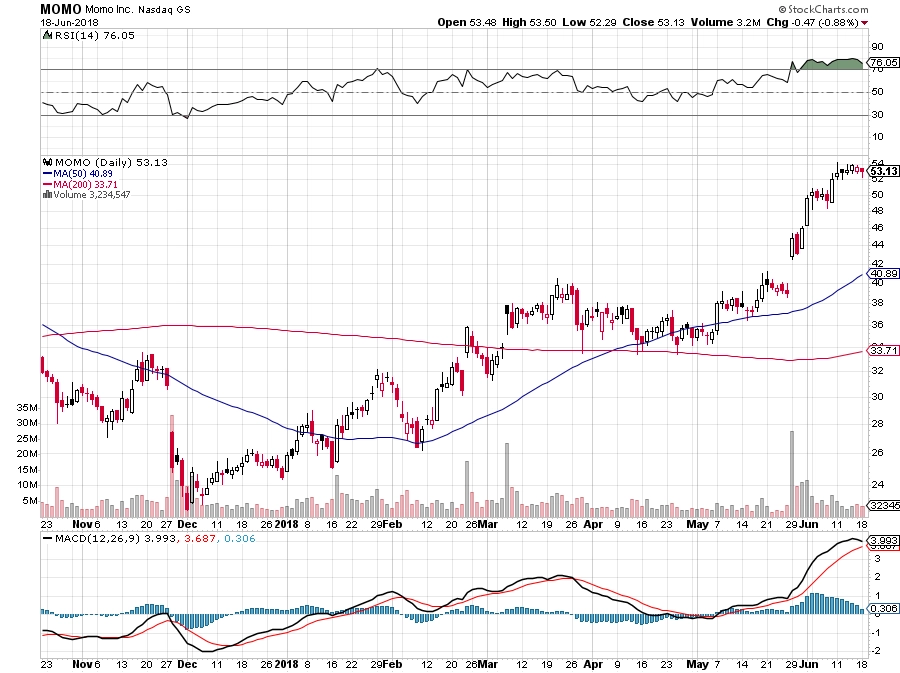The image size is (900, 673).
Task: Click the 'RSI(14) 76.05' indicator label
Action: coord(94,36)
